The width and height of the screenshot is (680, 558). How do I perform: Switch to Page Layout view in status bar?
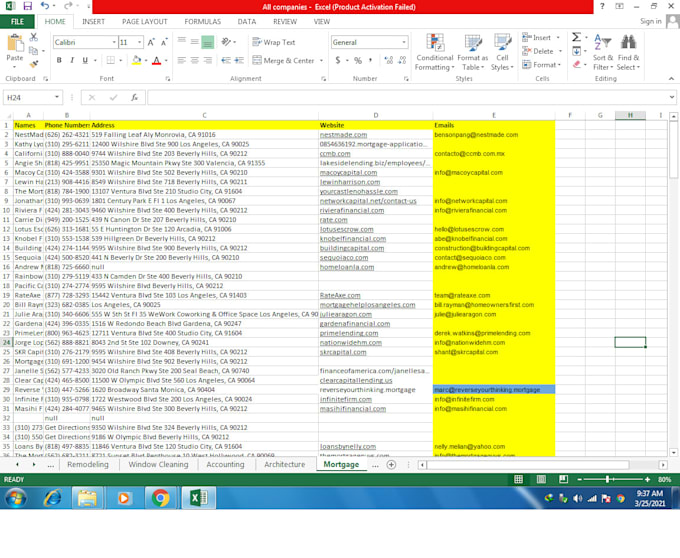click(x=541, y=479)
